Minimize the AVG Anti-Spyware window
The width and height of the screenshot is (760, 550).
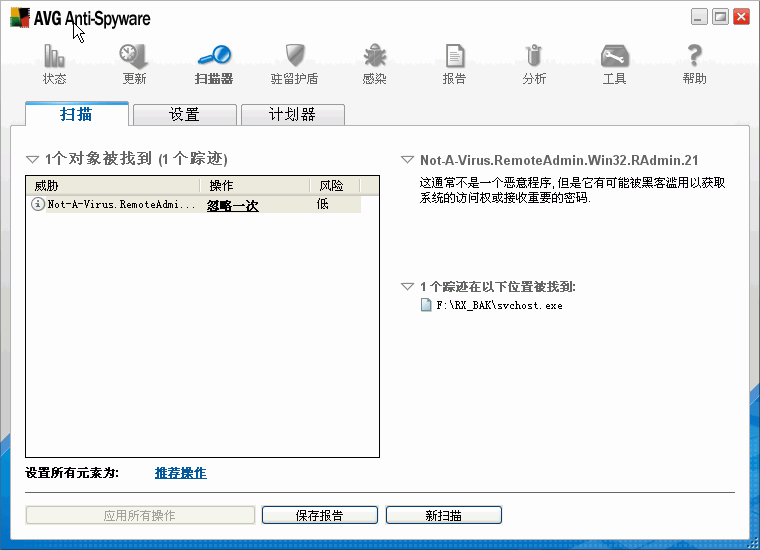point(699,17)
